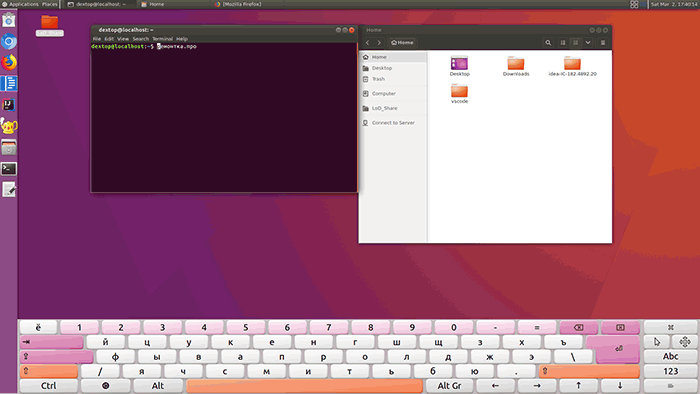Click Connect to Server in the sidebar
700x394 pixels.
pos(394,123)
